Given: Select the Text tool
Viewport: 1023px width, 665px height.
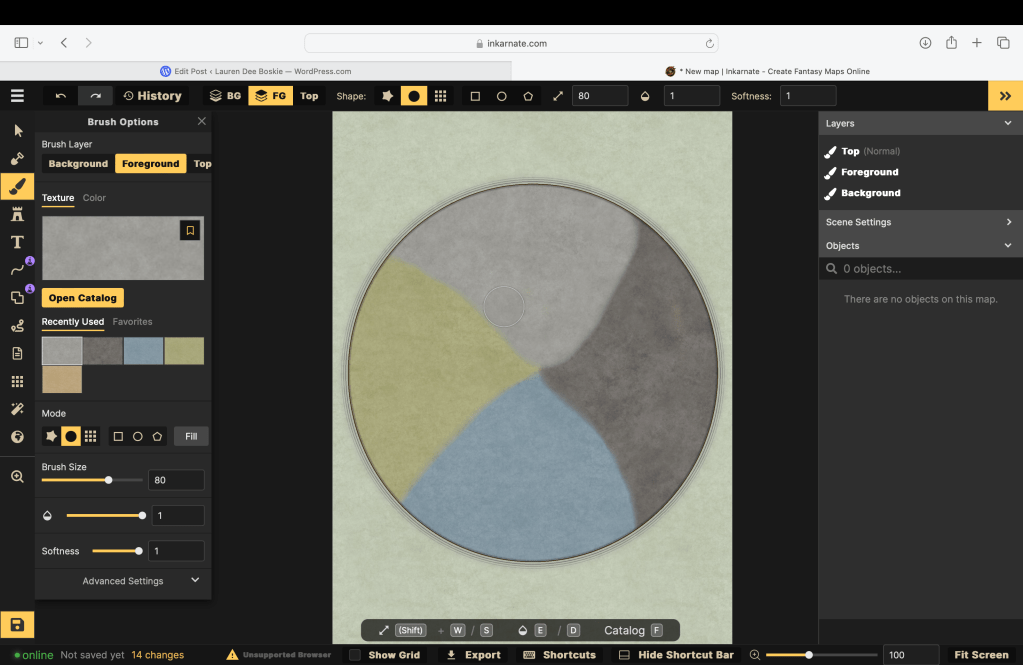Looking at the screenshot, I should tap(17, 242).
